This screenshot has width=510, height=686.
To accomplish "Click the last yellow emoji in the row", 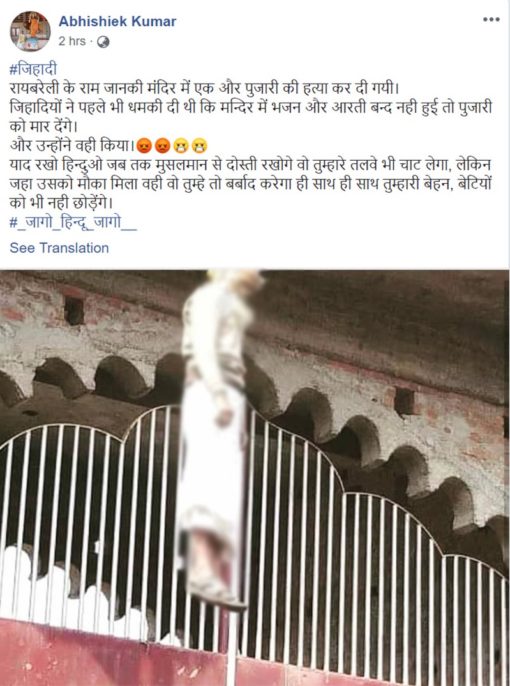I will coord(199,145).
